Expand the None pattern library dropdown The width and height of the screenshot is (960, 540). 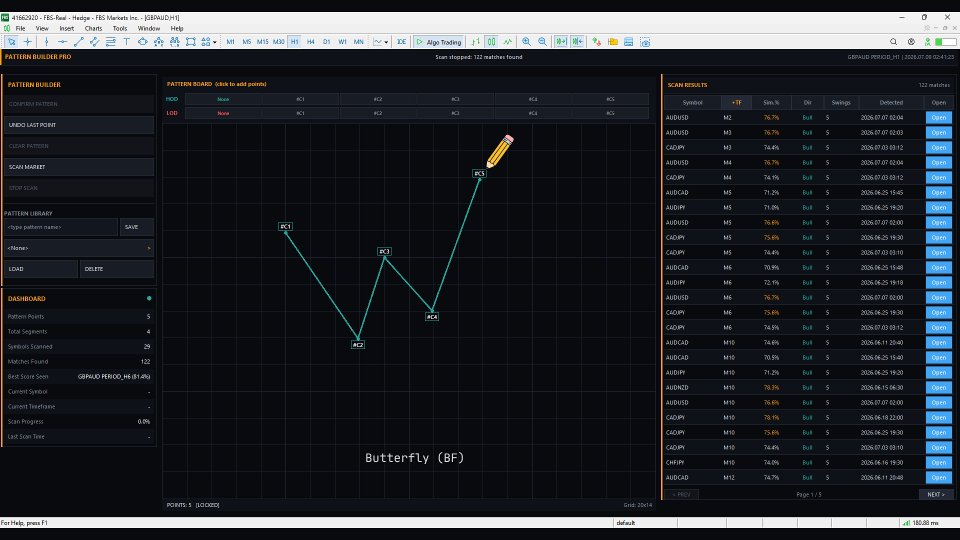[79, 248]
